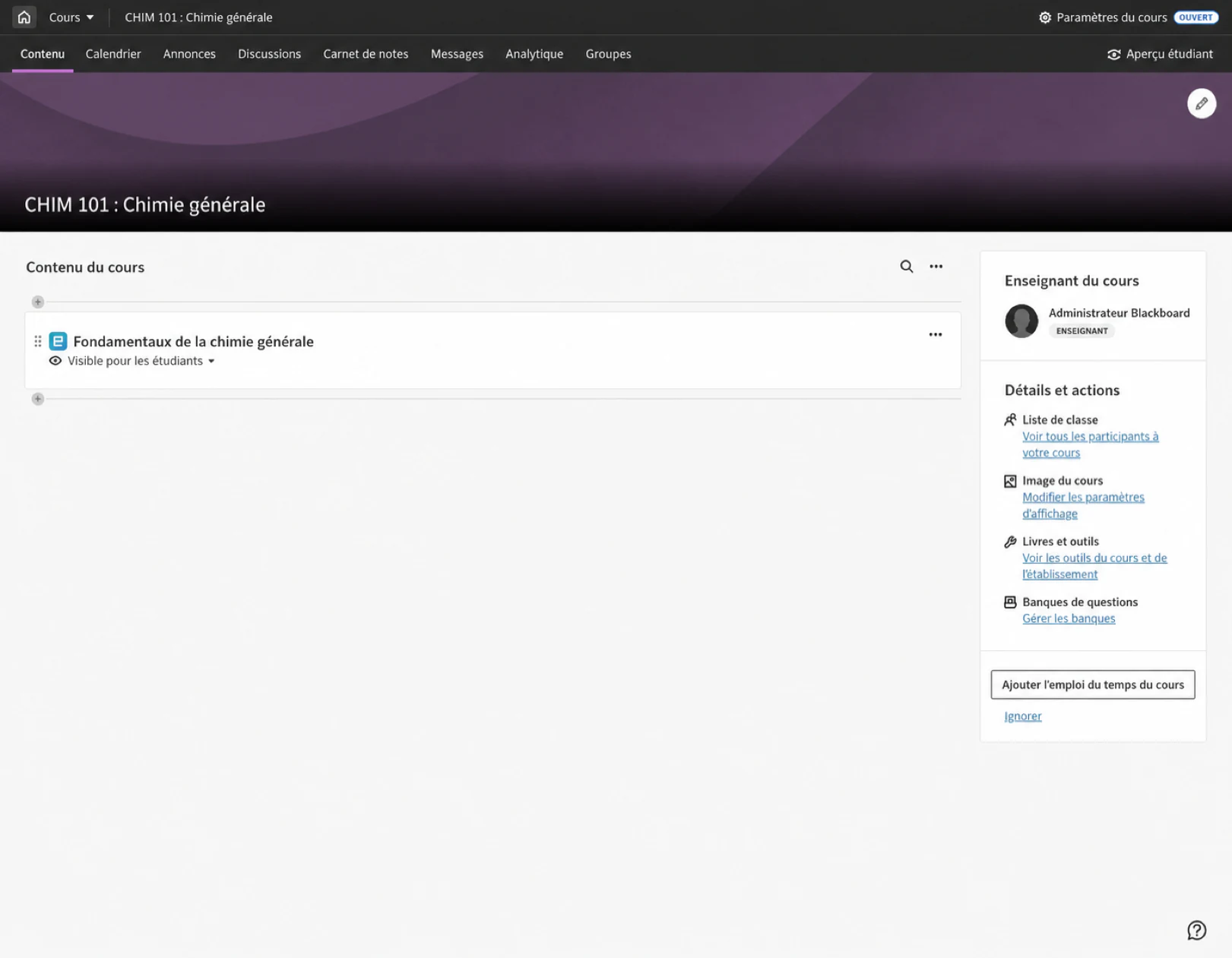Open Voir les outils du cours link
The height and width of the screenshot is (958, 1232).
point(1094,566)
